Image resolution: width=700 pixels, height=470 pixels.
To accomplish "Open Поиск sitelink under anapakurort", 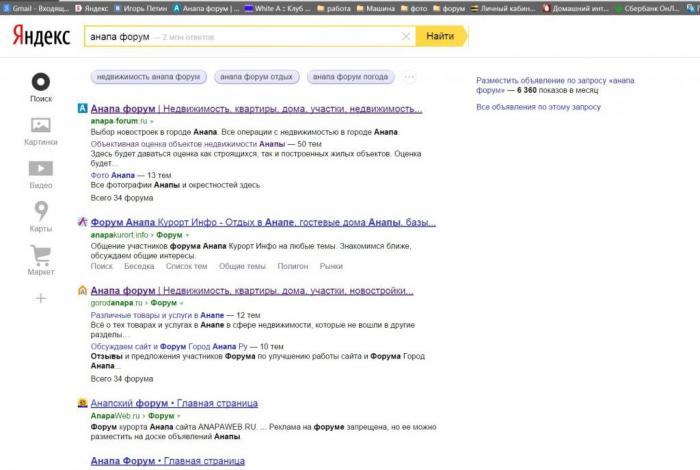I will pyautogui.click(x=101, y=266).
